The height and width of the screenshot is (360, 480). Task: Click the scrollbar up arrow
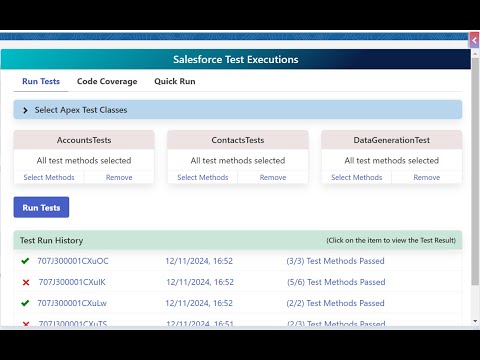pos(475,53)
